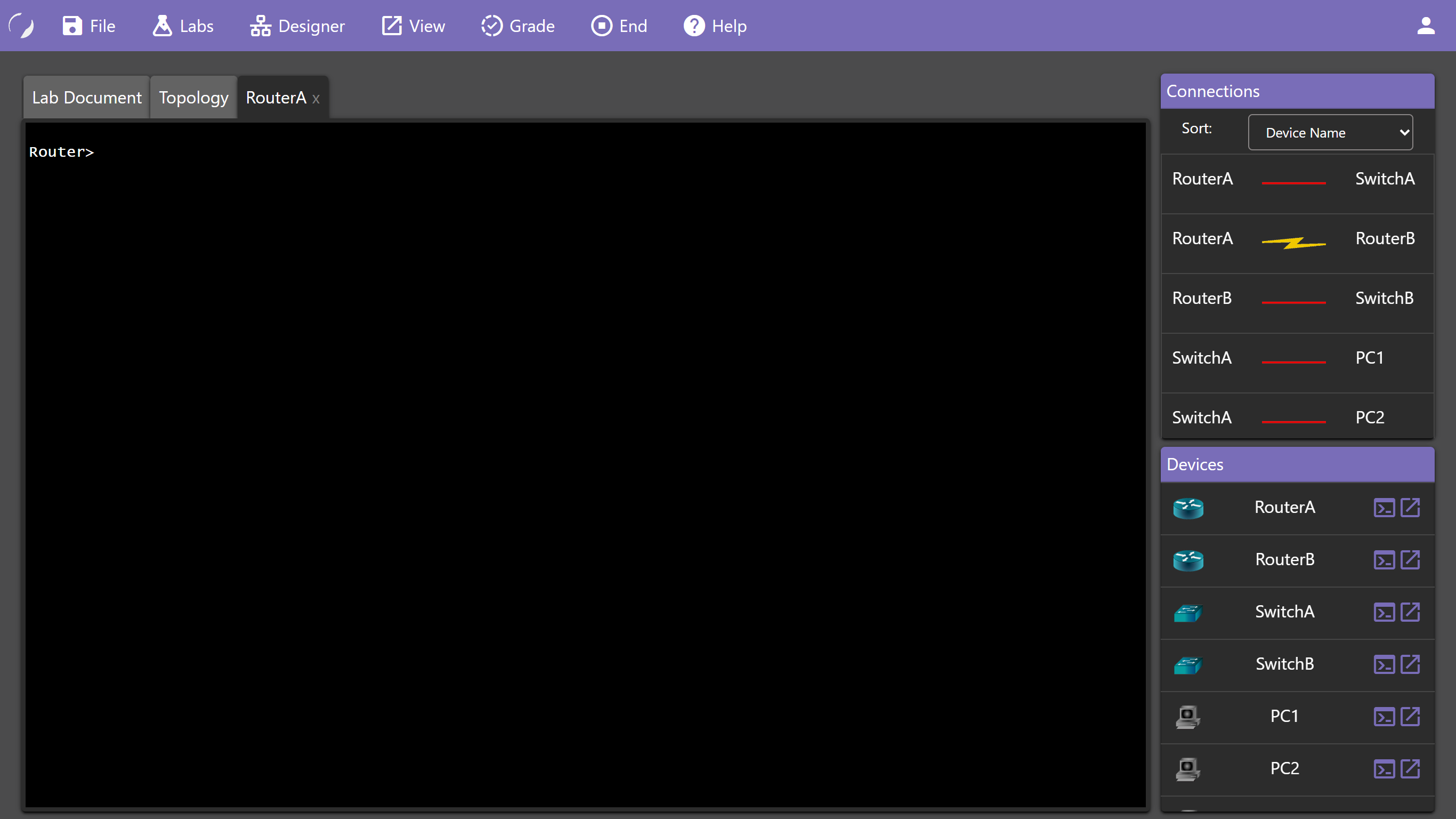Click pop-out icon for PC2
The image size is (1456, 819).
tap(1410, 769)
